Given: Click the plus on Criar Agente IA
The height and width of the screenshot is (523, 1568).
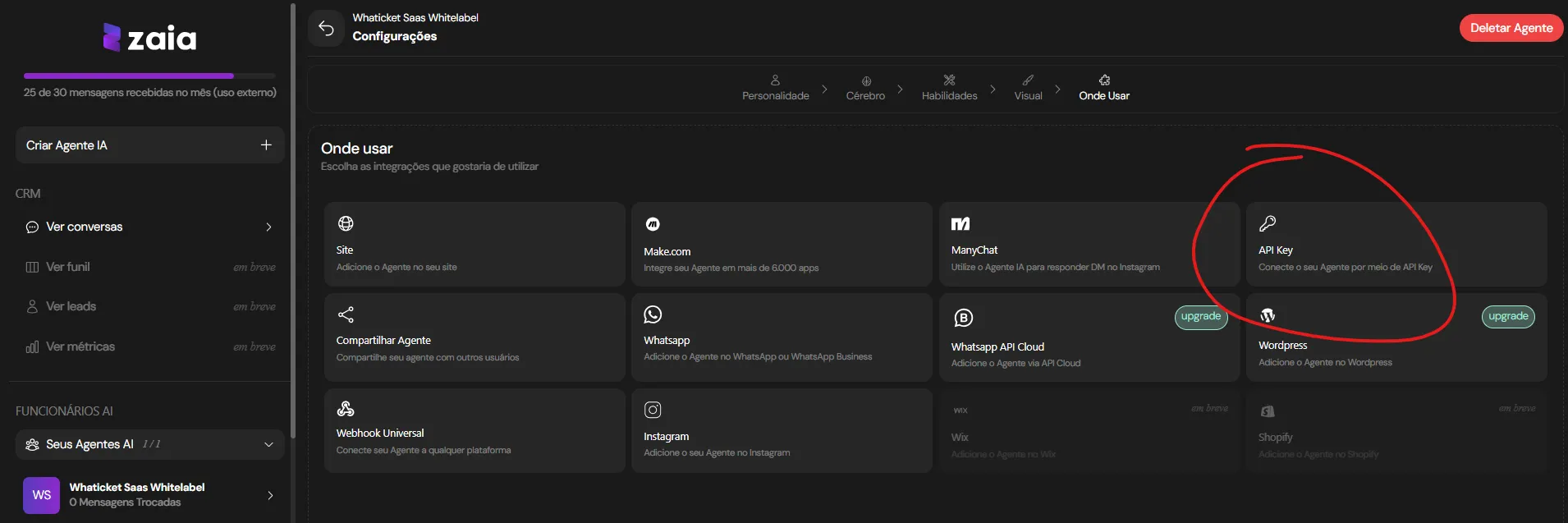Looking at the screenshot, I should point(266,145).
